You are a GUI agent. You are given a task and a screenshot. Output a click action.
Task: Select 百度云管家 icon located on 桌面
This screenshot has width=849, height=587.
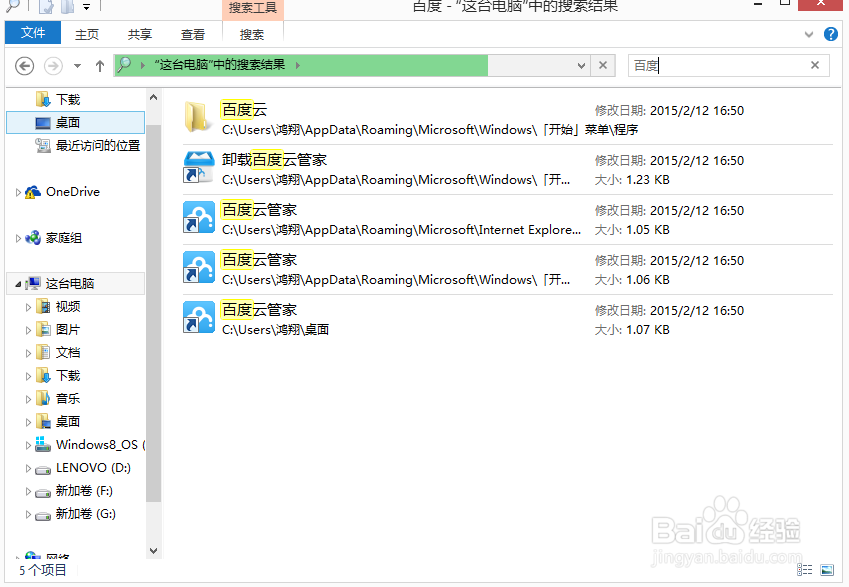199,317
